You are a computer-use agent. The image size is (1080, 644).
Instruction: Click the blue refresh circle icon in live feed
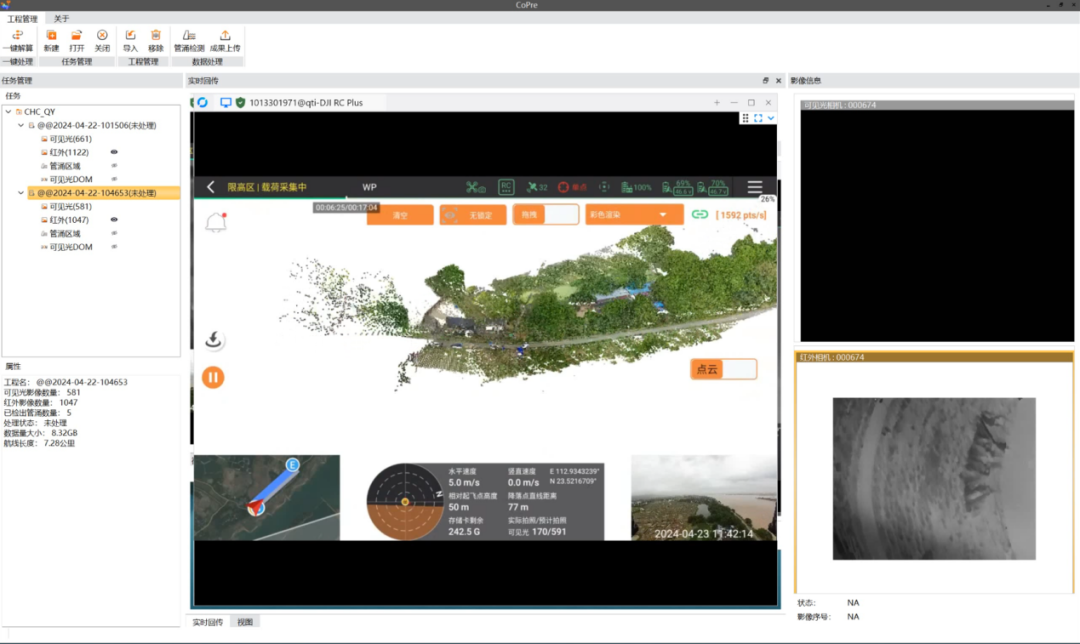coord(202,103)
